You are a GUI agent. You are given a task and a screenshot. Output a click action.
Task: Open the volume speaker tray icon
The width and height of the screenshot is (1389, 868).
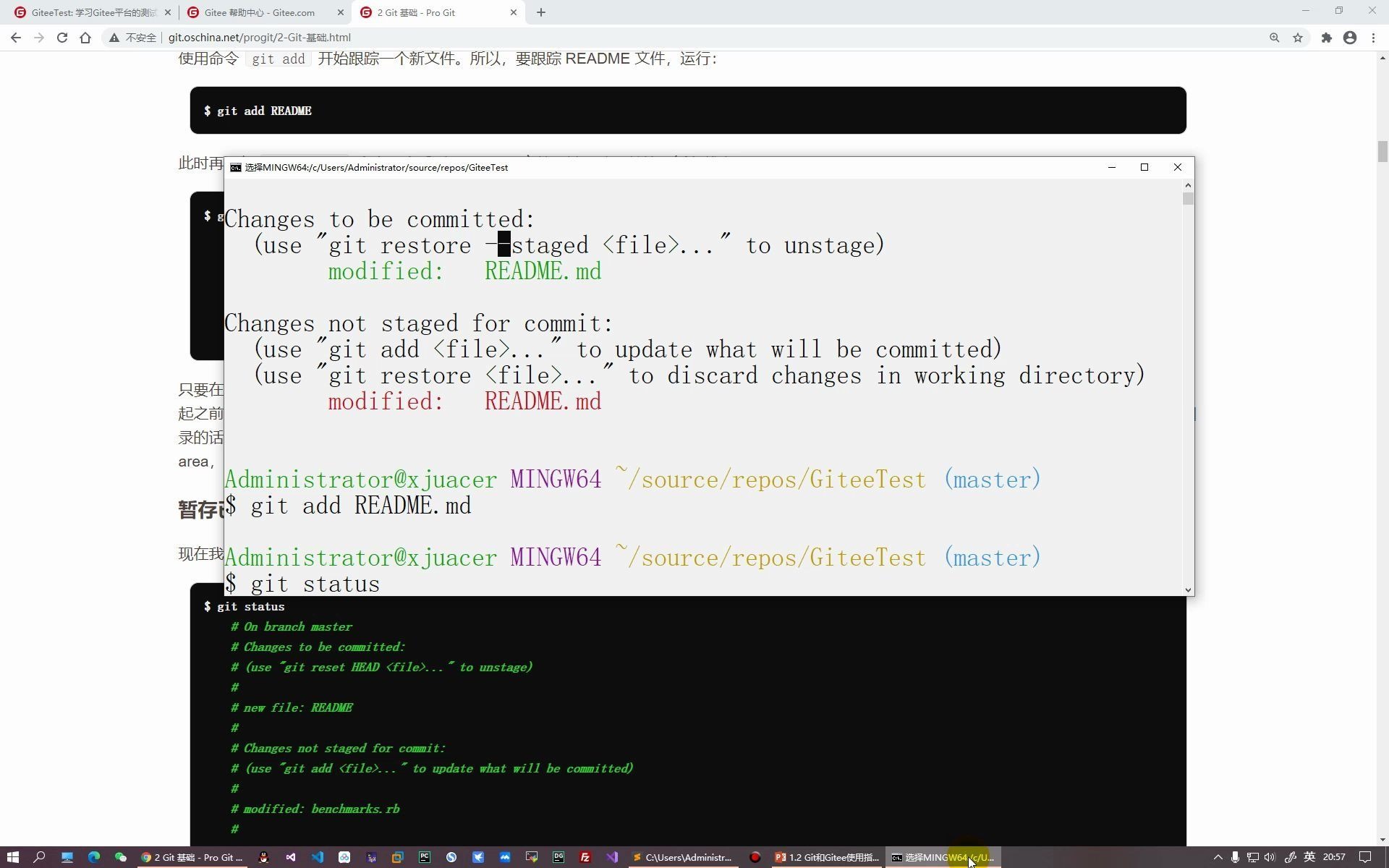(x=1270, y=857)
